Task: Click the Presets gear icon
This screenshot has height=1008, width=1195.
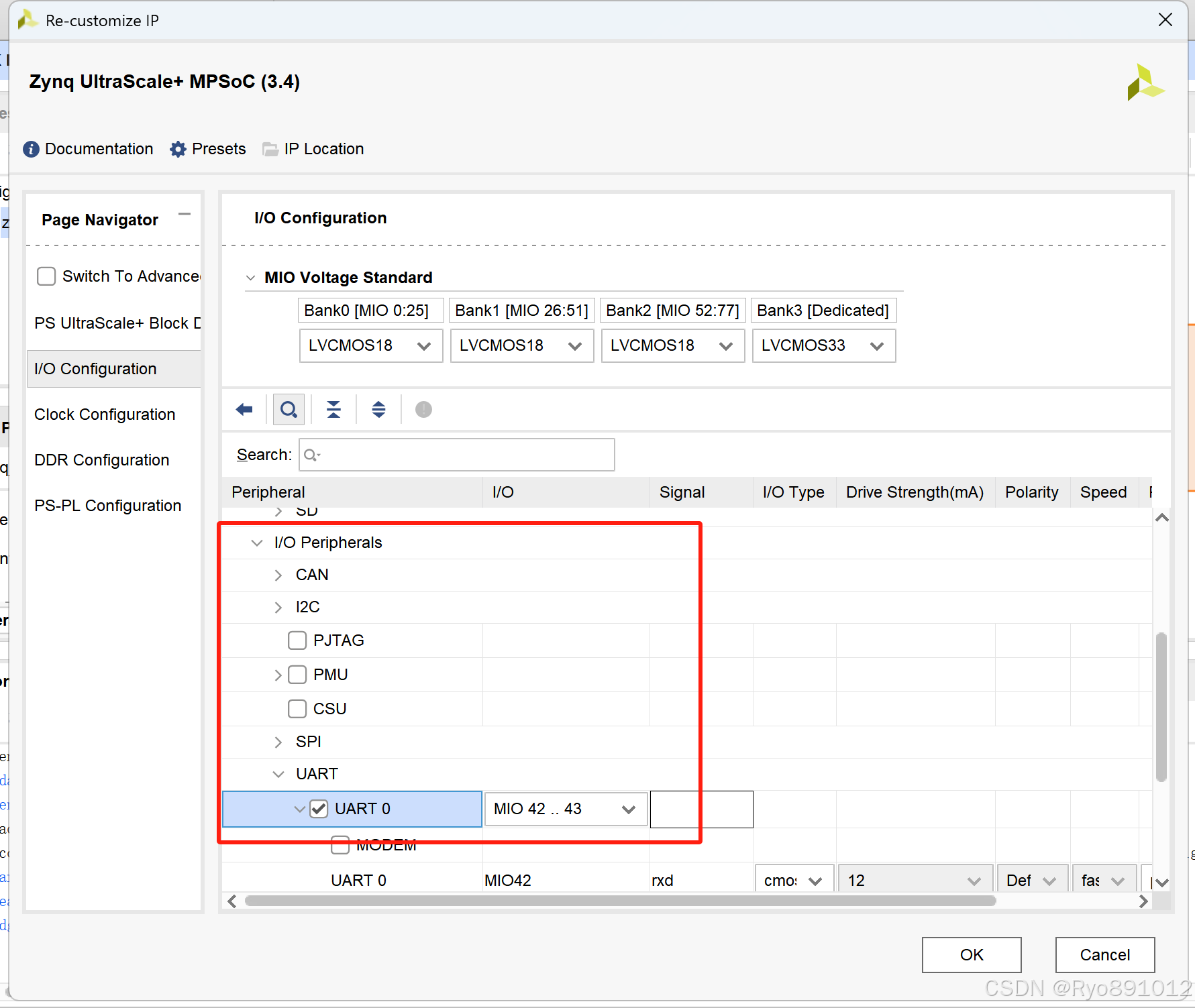Action: [x=178, y=149]
